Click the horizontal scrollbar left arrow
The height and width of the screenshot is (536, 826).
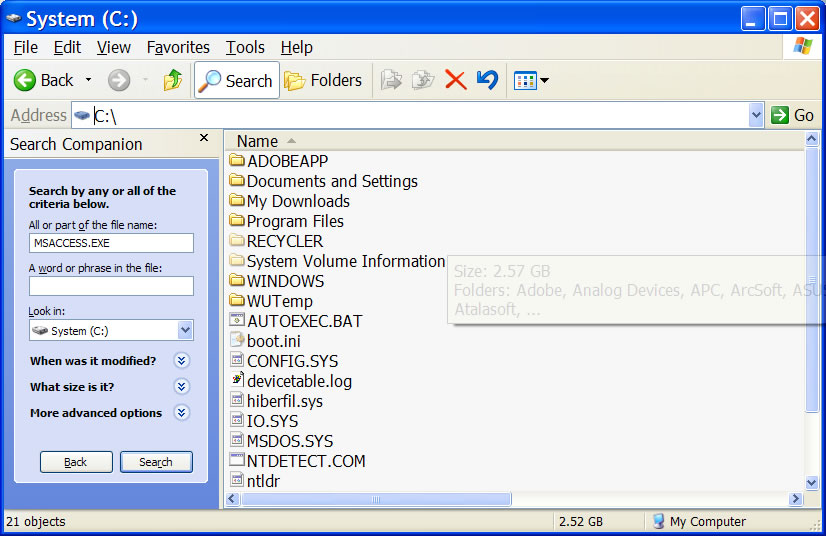point(232,499)
